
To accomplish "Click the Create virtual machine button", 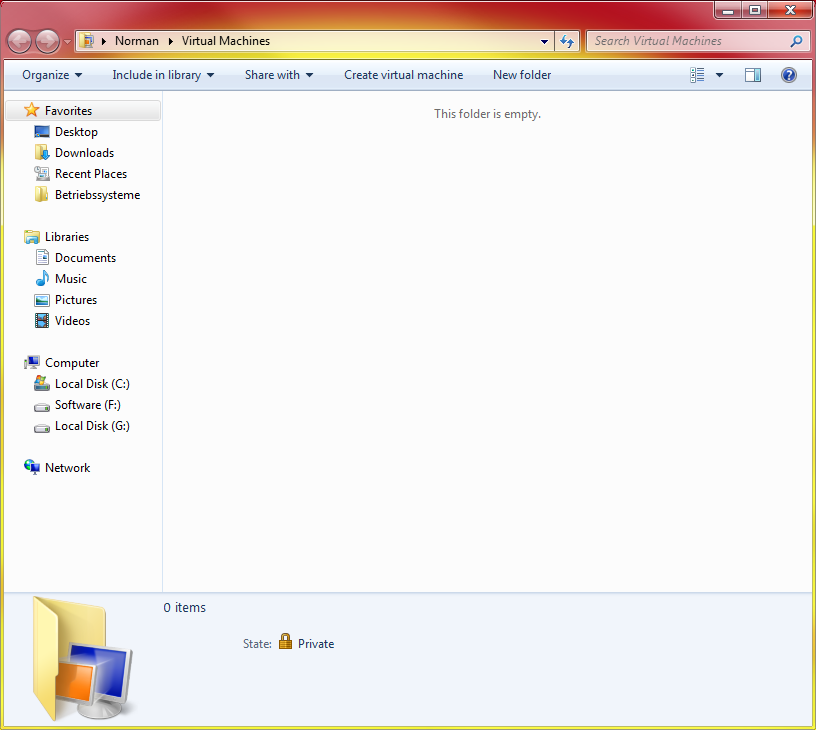I will click(403, 75).
